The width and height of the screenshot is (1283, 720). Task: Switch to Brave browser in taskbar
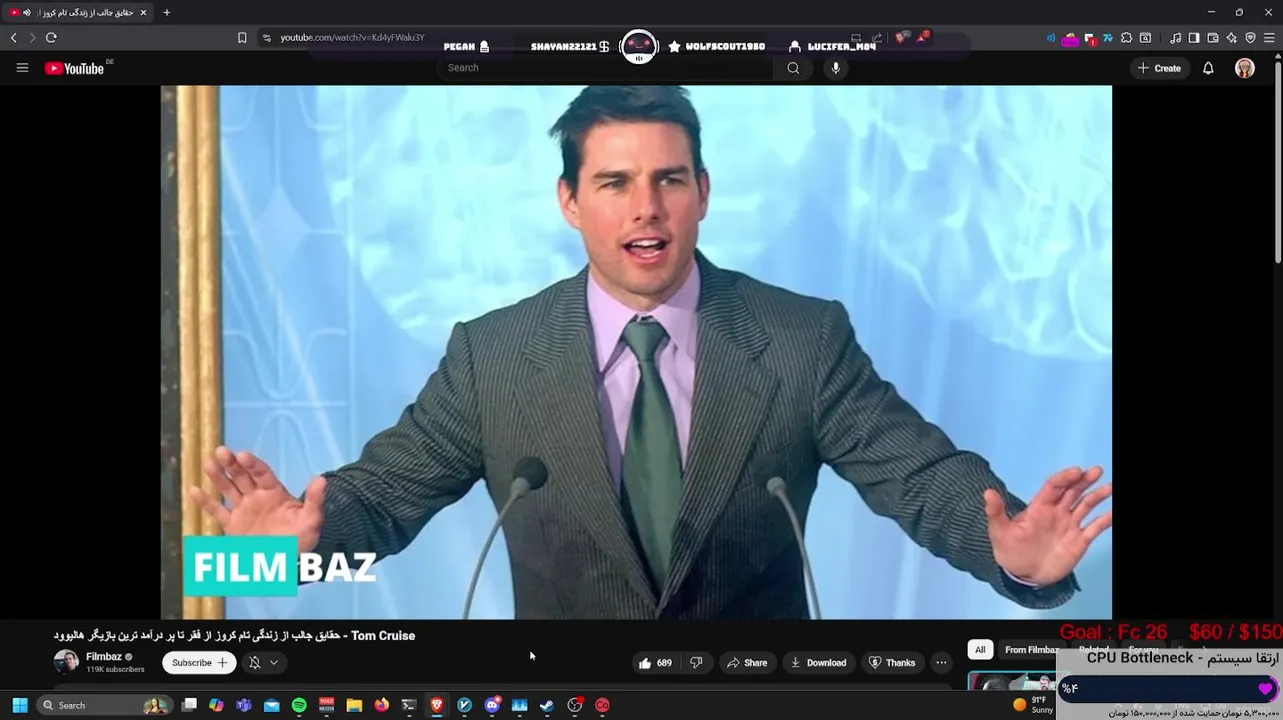click(437, 705)
